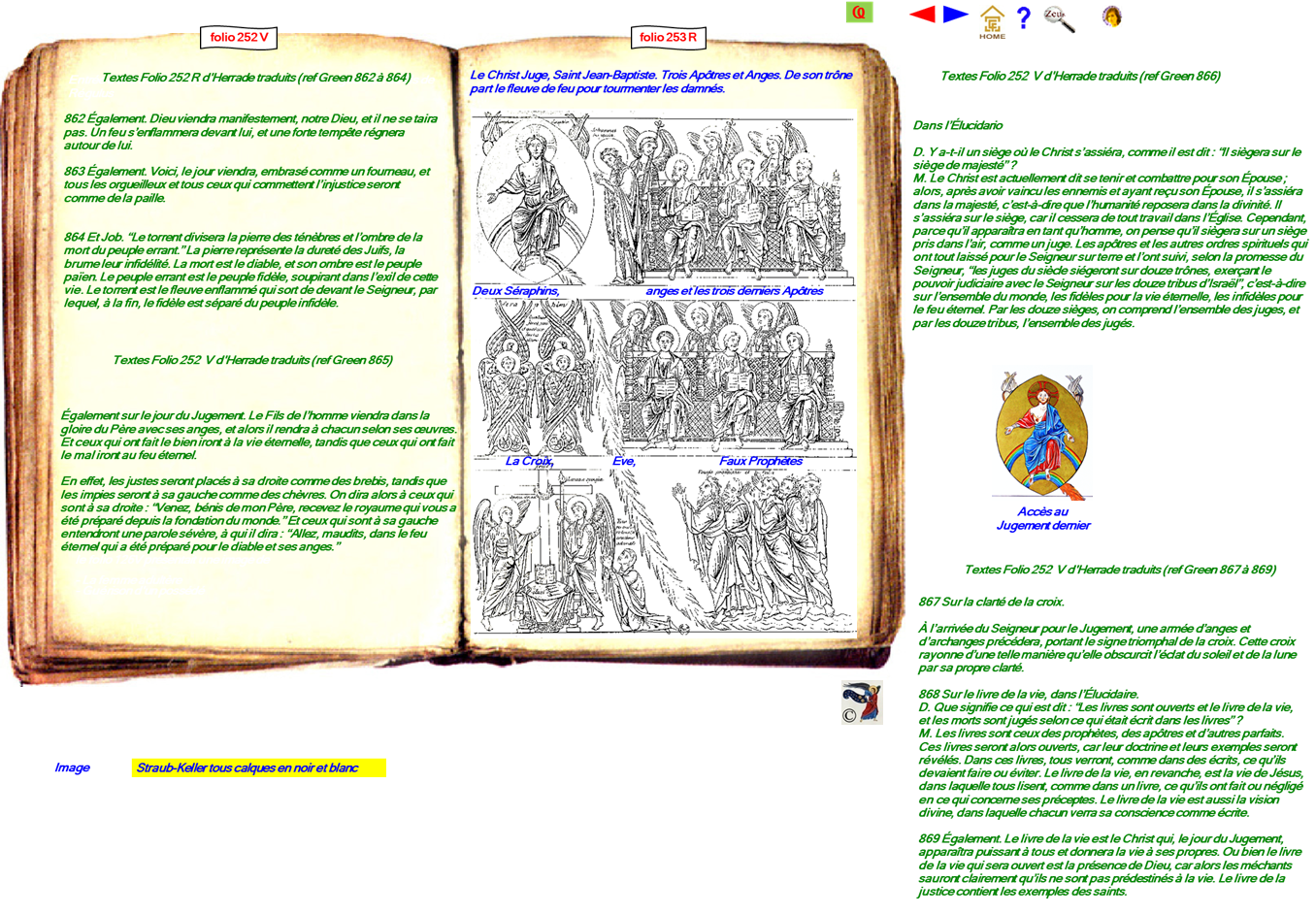Viewport: 1316px width, 914px height.
Task: Open the Zeus magnifying glass search
Action: 1059,18
